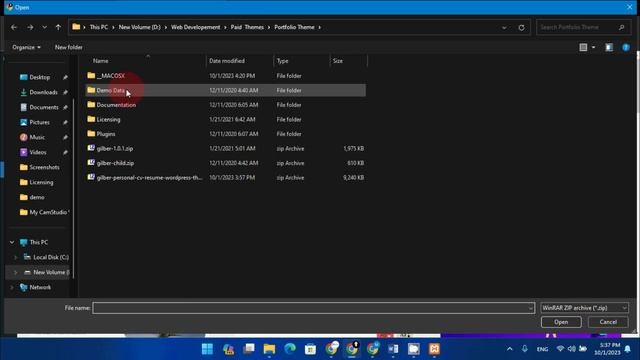Open Word from the taskbar
Viewport: 640px width, 360px height.
(x=393, y=349)
